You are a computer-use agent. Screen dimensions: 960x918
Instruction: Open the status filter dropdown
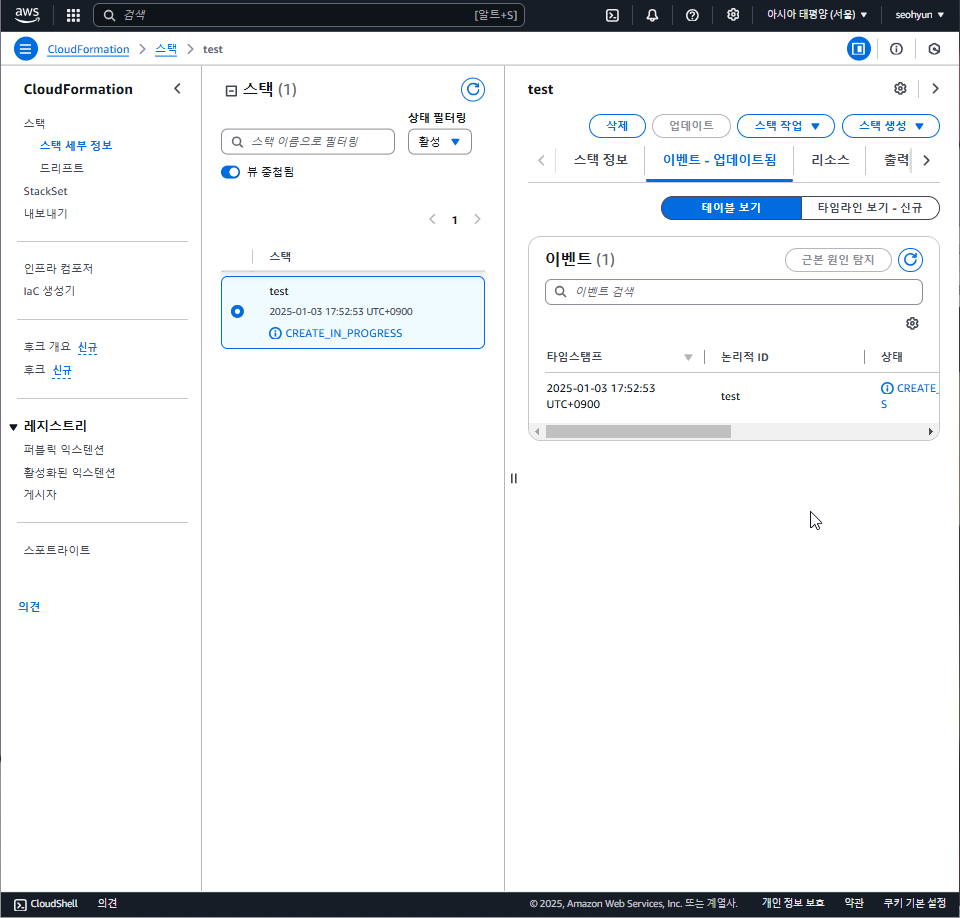coord(440,141)
